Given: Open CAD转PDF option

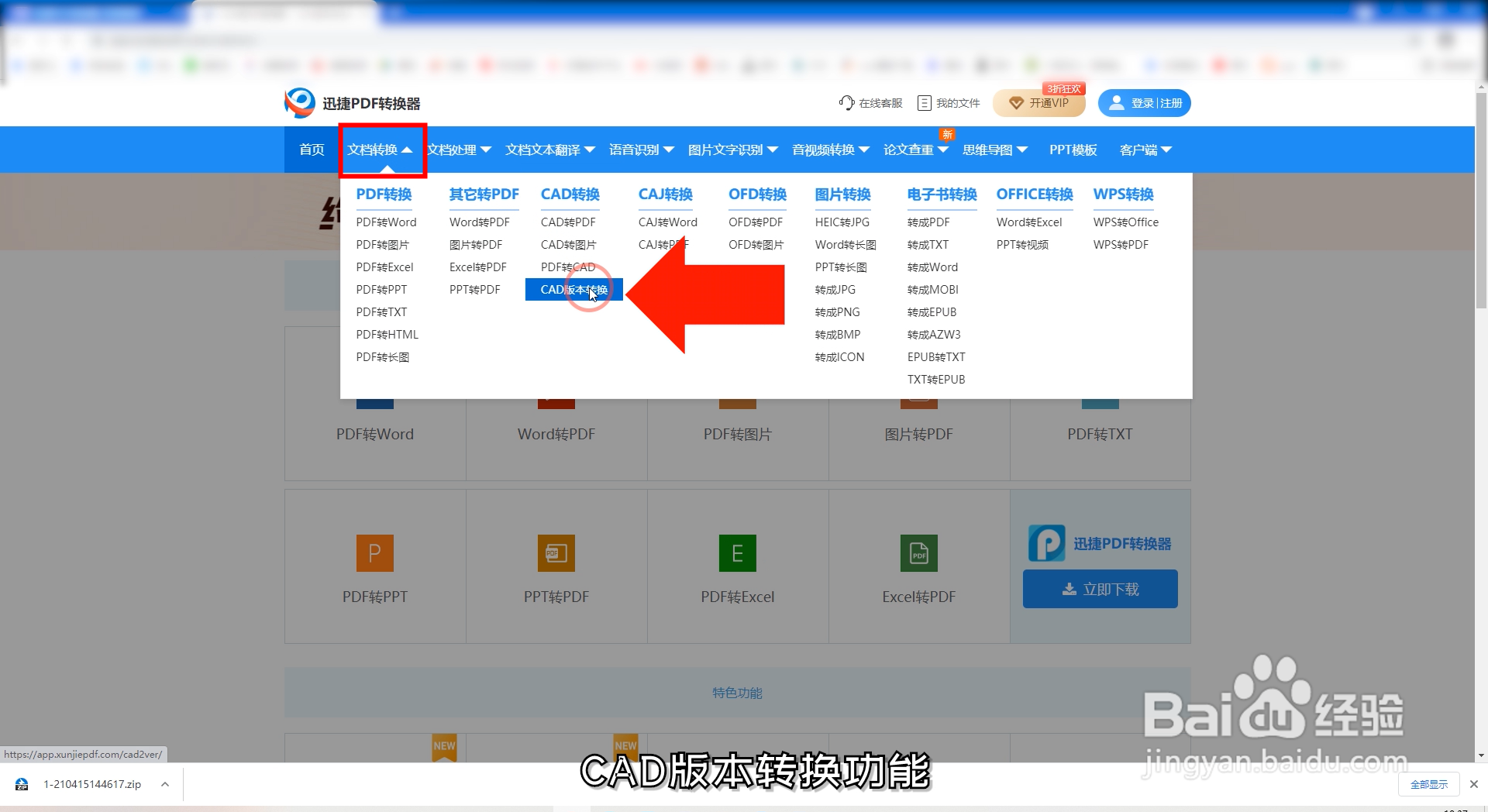Looking at the screenshot, I should coord(568,222).
